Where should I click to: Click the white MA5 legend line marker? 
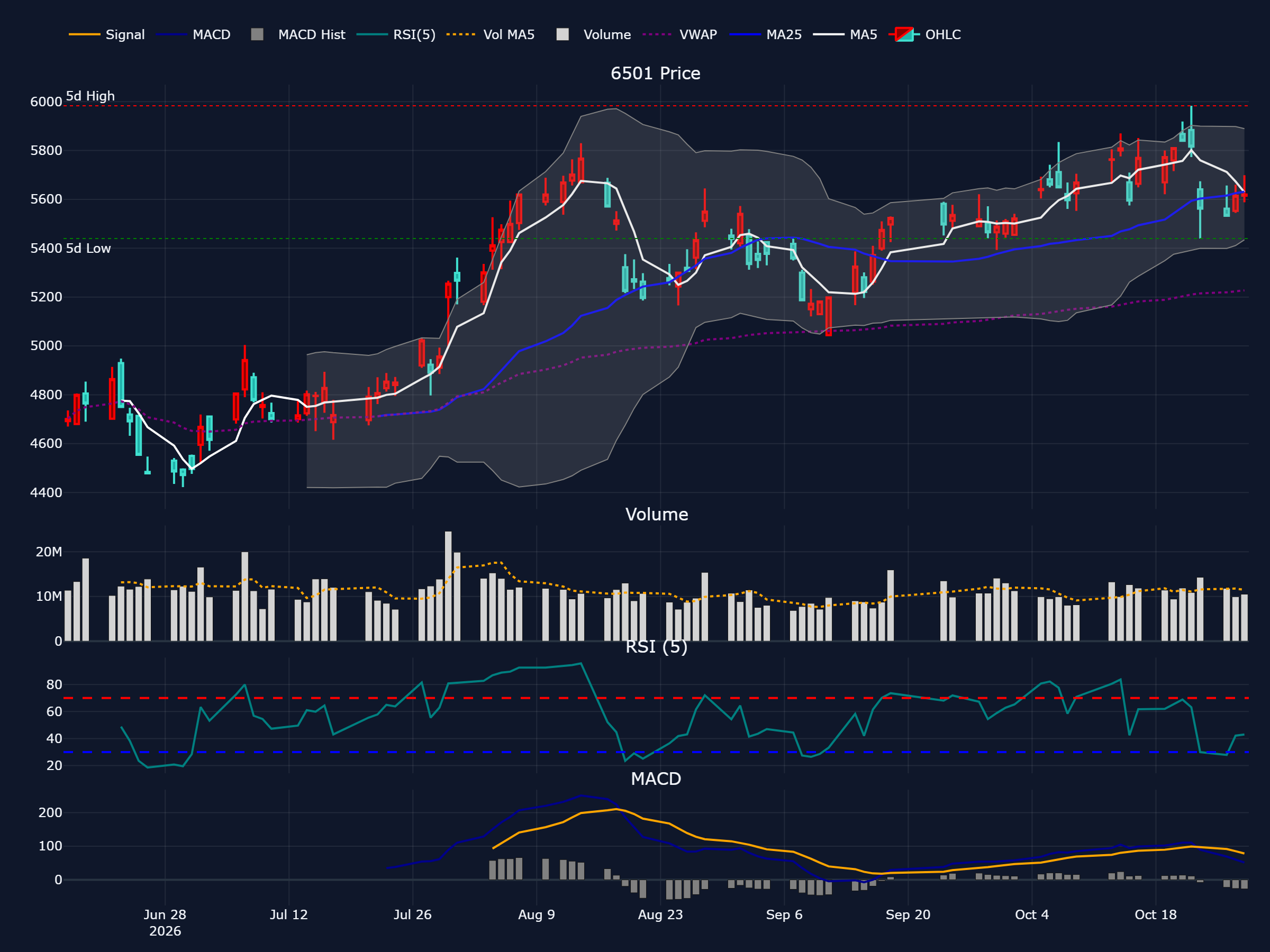coord(829,34)
